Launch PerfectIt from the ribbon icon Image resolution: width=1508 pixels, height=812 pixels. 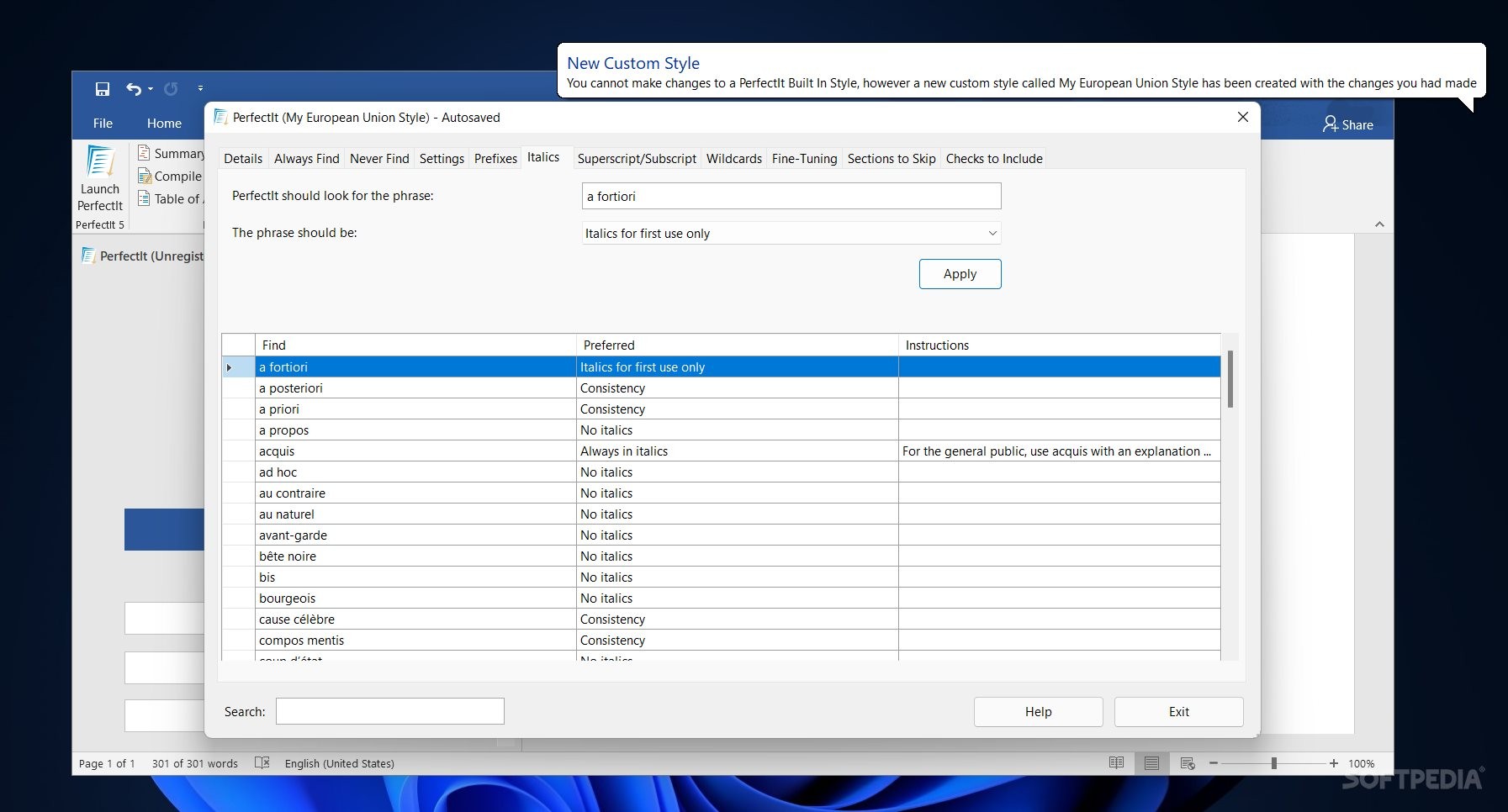pyautogui.click(x=100, y=180)
